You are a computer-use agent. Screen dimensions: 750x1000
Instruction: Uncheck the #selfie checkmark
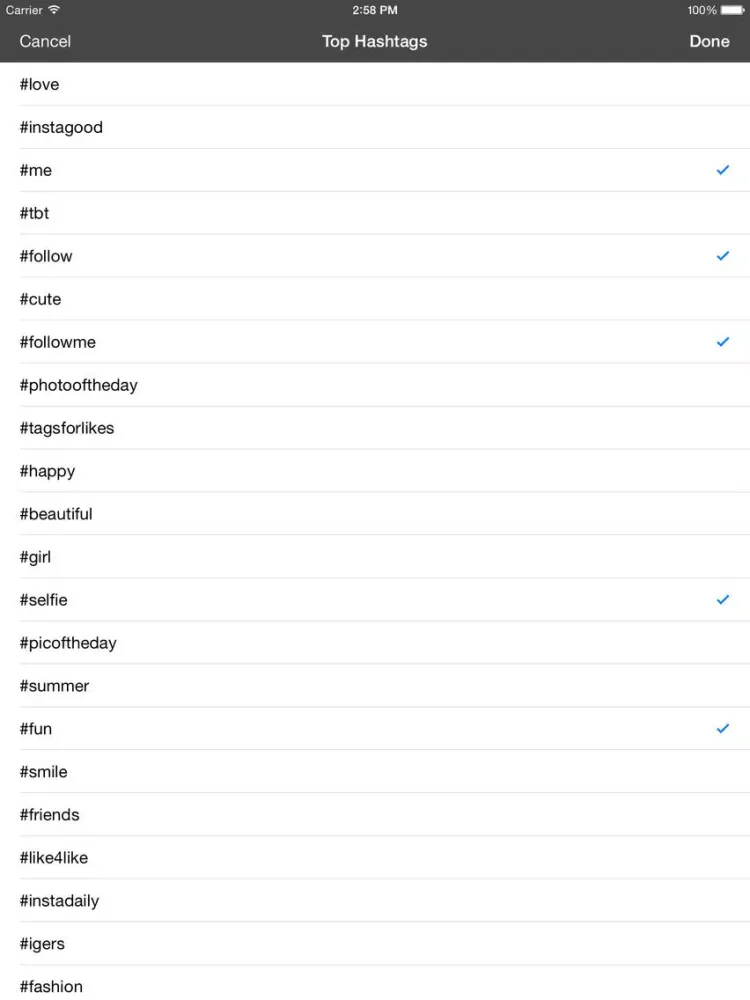point(723,600)
